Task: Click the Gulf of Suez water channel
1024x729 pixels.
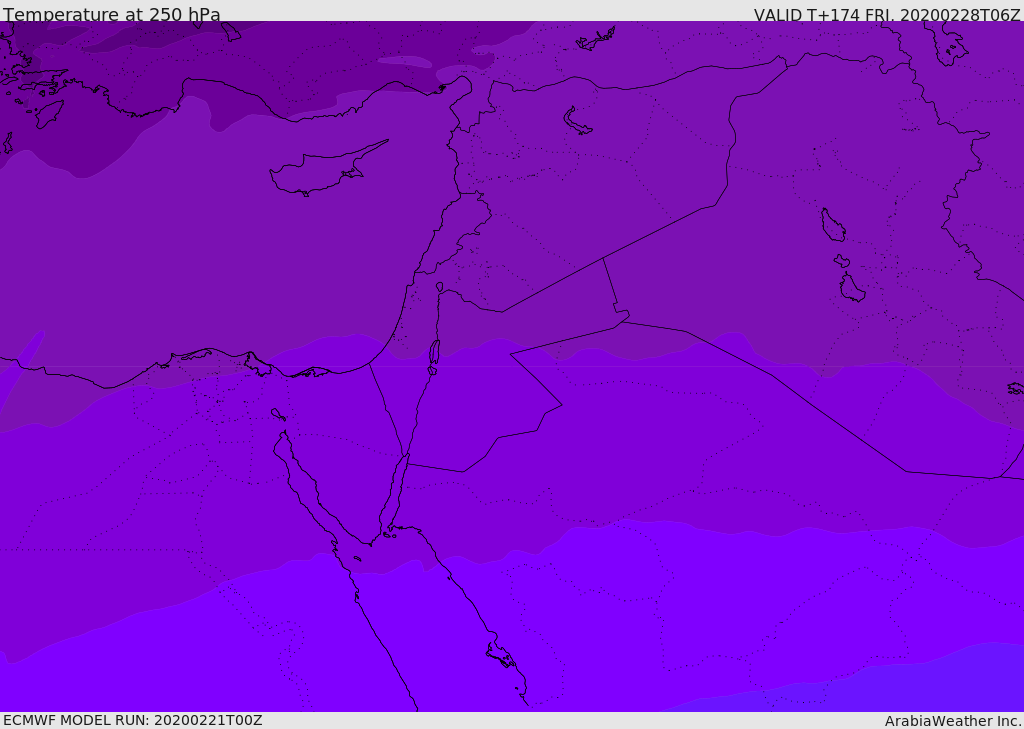Action: point(320,491)
